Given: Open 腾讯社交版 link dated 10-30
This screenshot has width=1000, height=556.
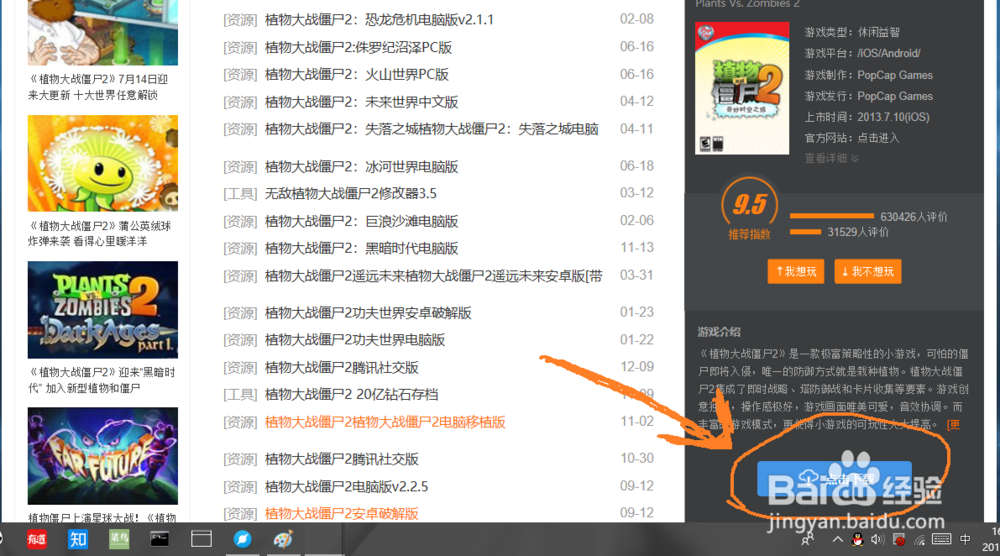Looking at the screenshot, I should [x=341, y=459].
